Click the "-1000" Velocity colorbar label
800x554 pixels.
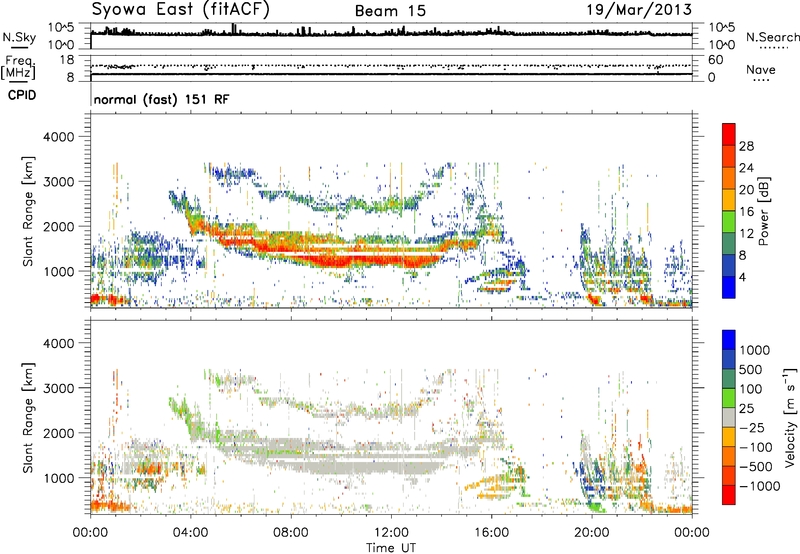tap(761, 486)
